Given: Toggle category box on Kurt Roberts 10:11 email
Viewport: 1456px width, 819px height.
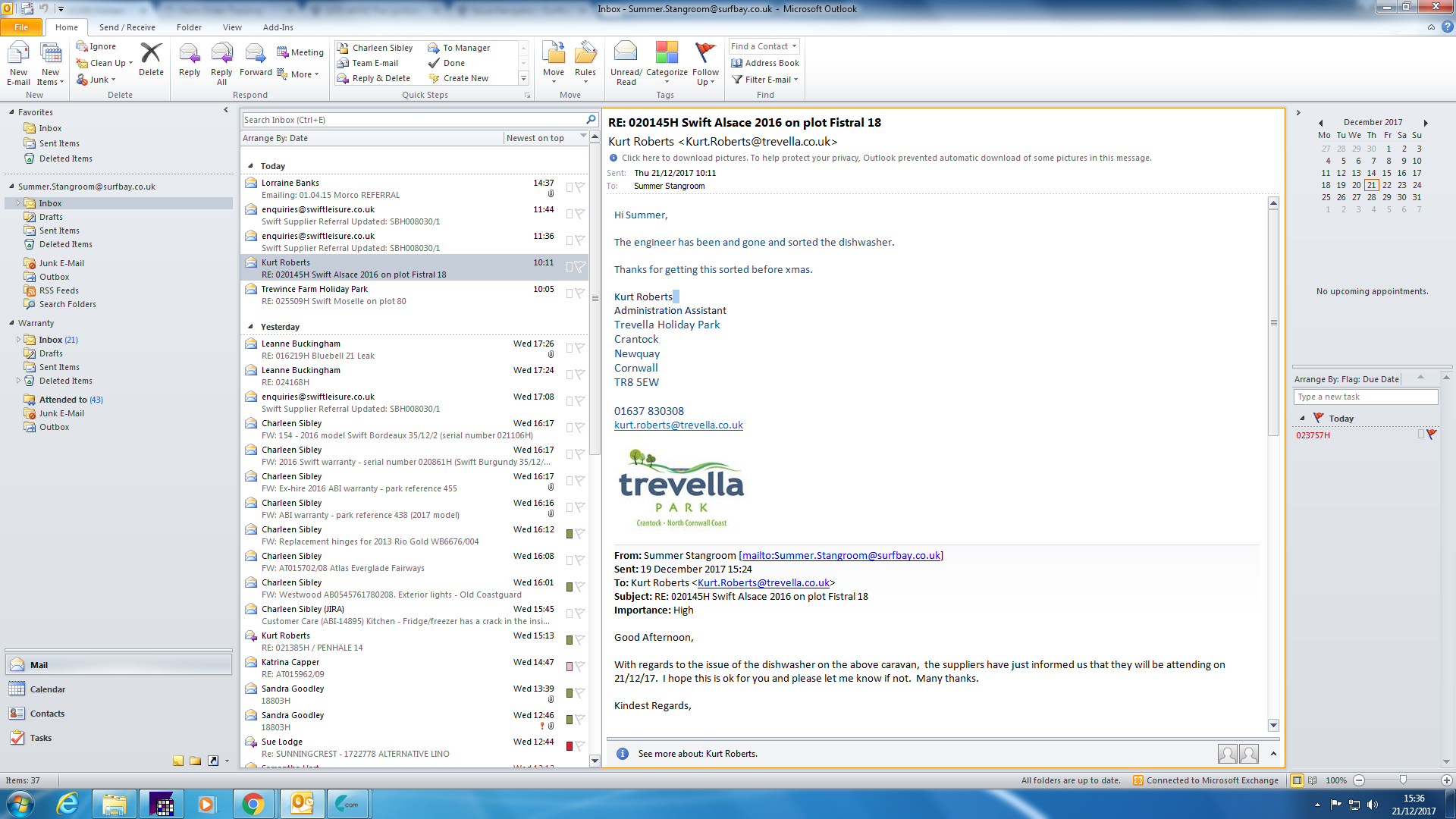Looking at the screenshot, I should (569, 267).
